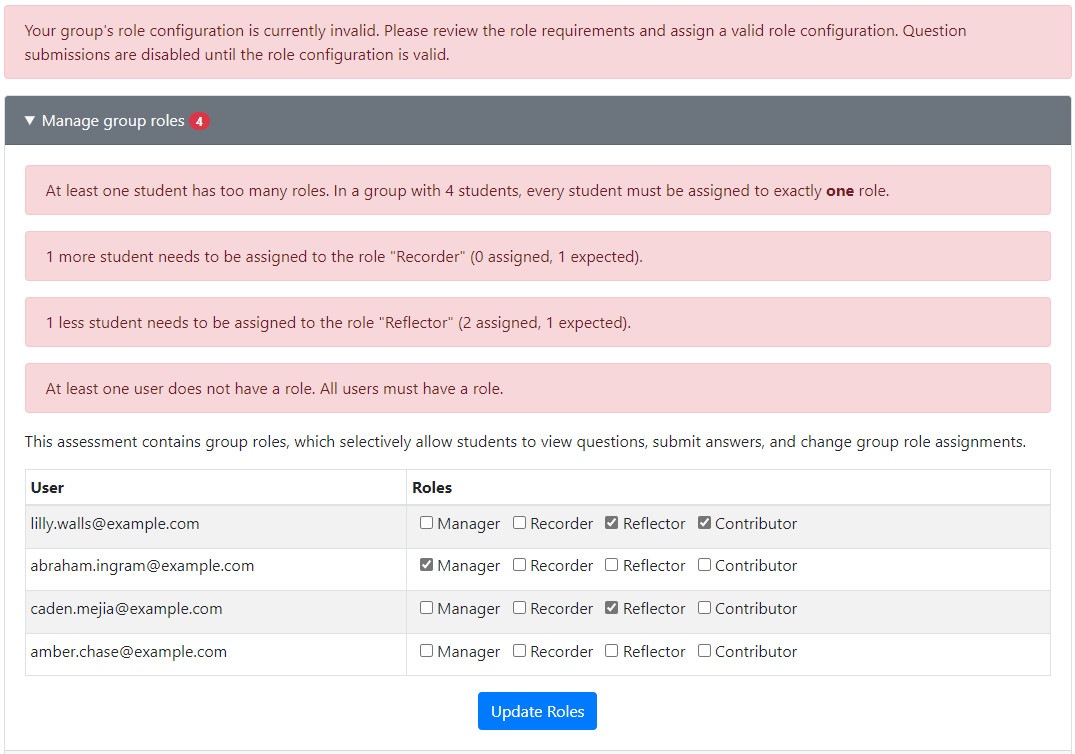The height and width of the screenshot is (754, 1075).
Task: Check Contributor for caden.mejia@example.com
Action: pyautogui.click(x=704, y=608)
